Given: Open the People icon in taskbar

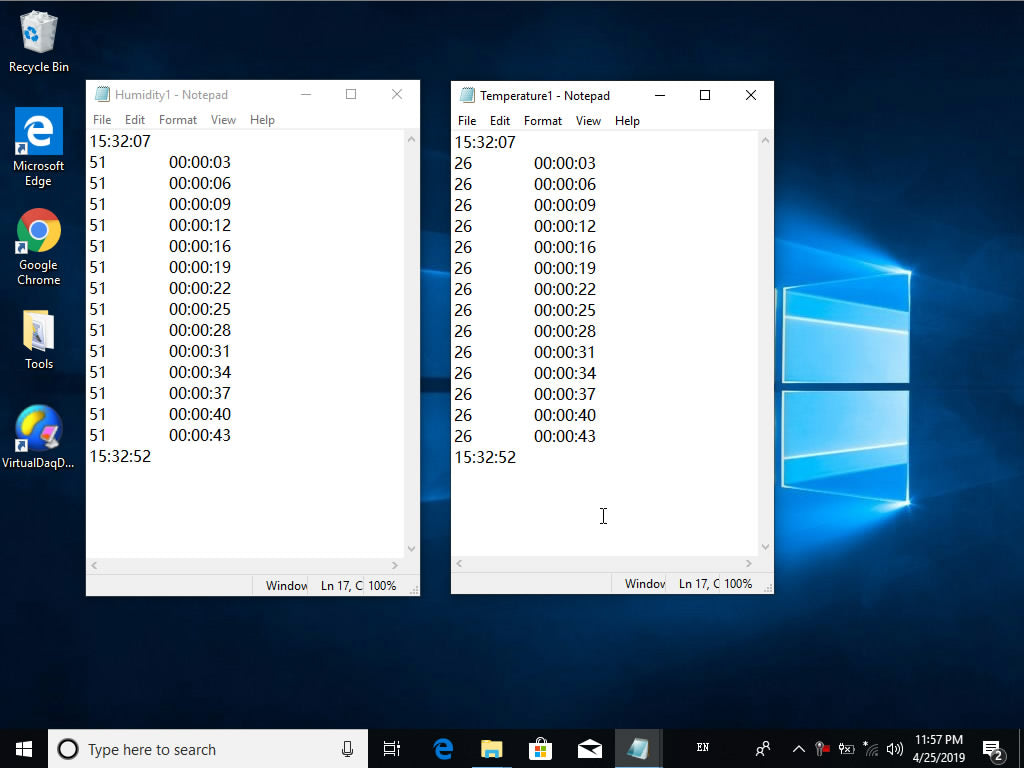Looking at the screenshot, I should tap(762, 748).
